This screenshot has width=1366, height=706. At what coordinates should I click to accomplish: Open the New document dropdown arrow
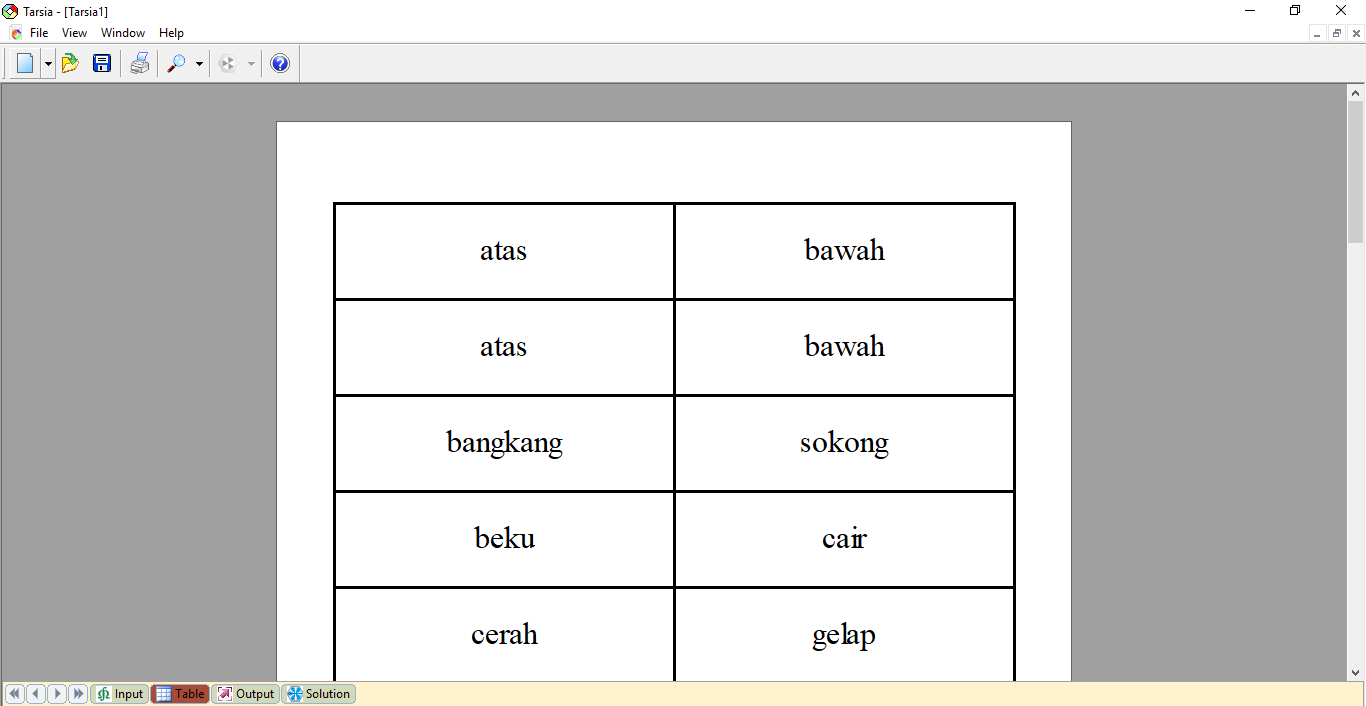pos(48,64)
